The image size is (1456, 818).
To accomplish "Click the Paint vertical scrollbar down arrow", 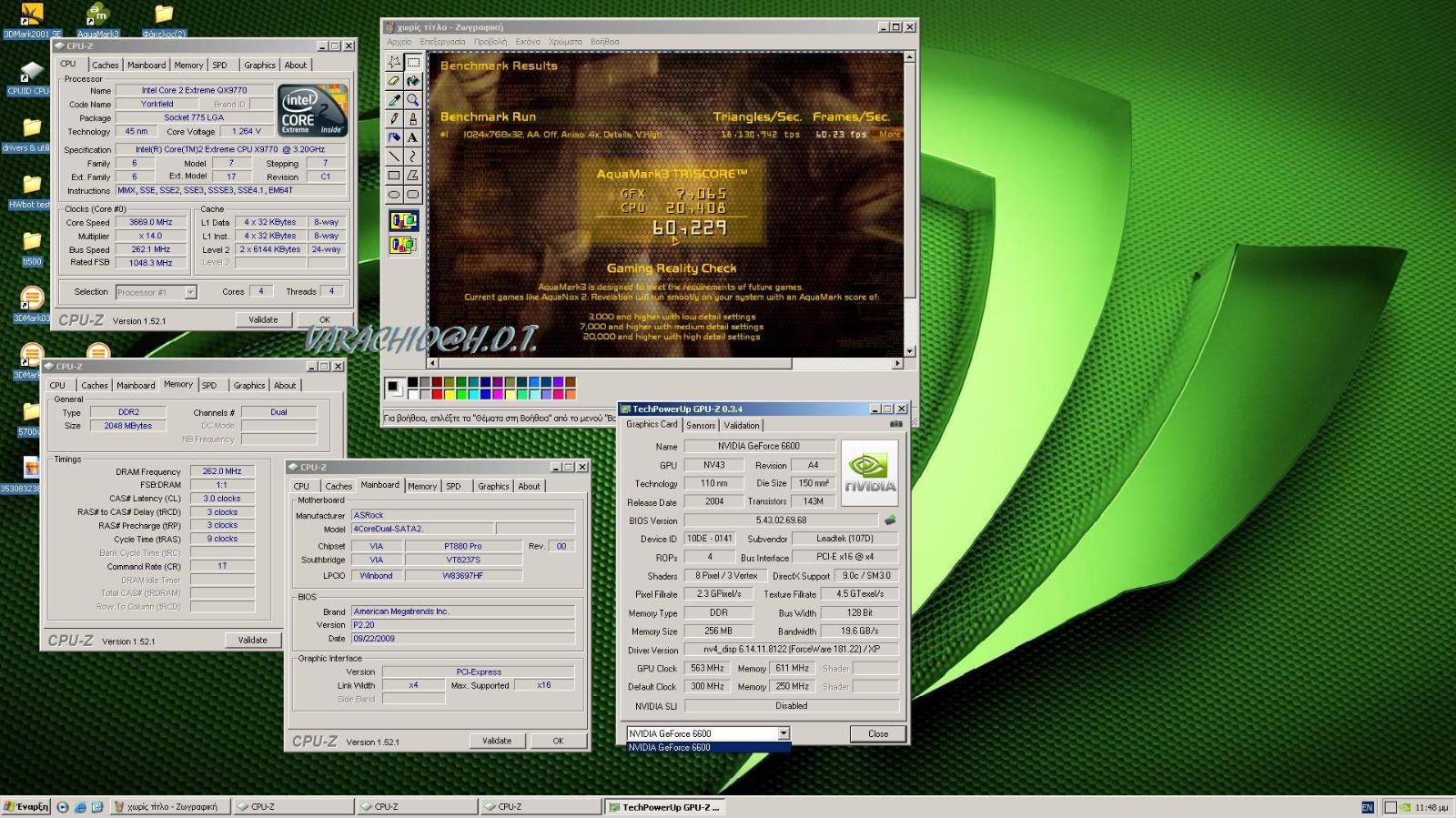I will coord(909,351).
